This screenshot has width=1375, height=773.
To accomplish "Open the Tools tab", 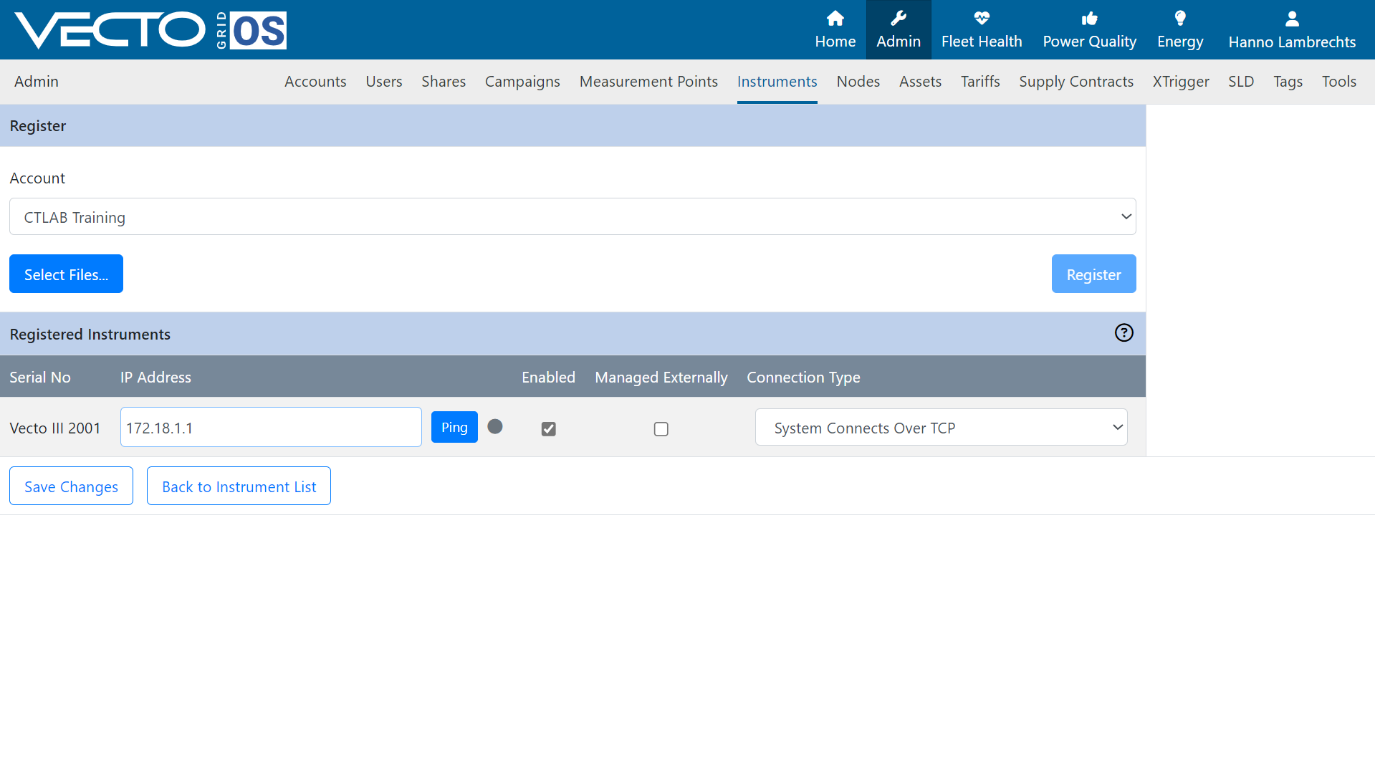I will click(1339, 82).
